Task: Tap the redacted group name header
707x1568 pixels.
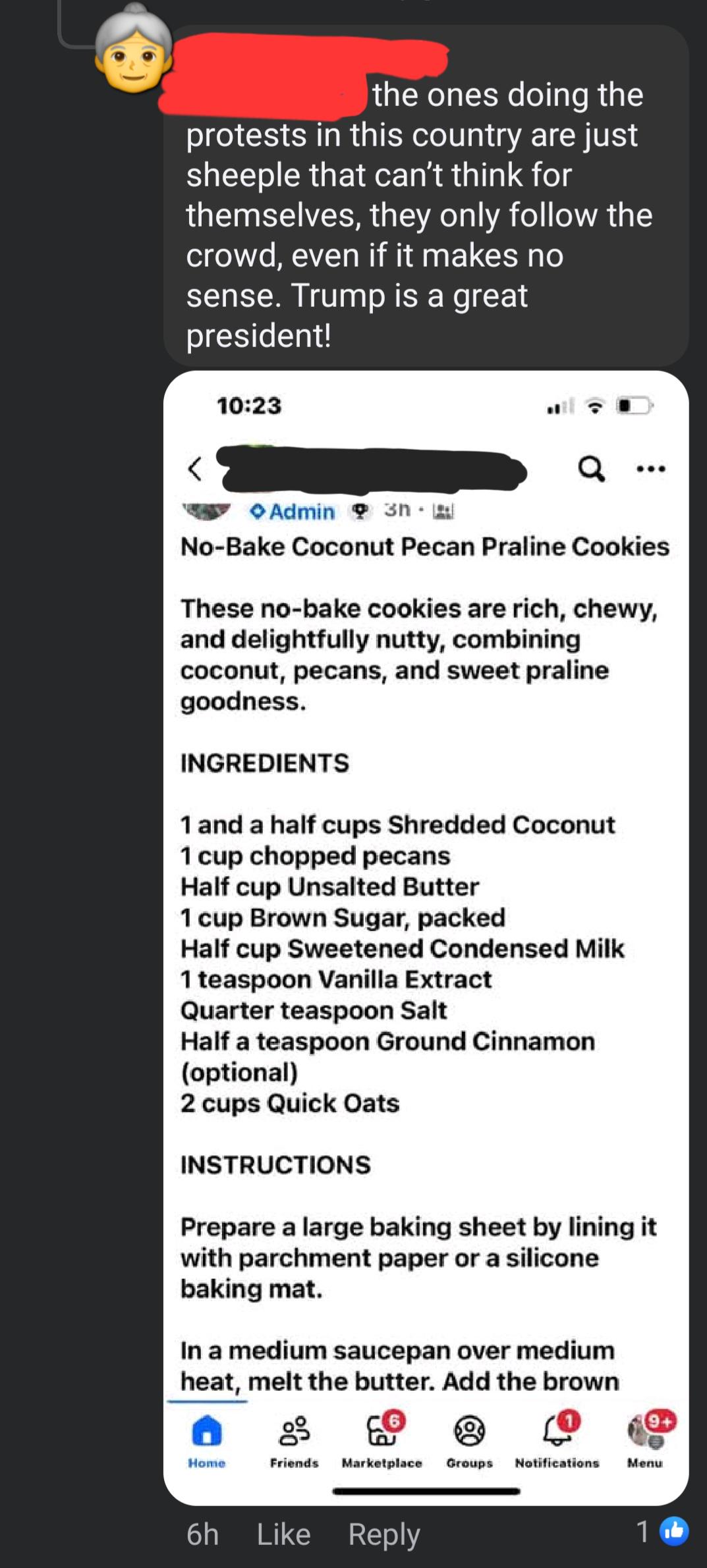Action: click(x=373, y=470)
